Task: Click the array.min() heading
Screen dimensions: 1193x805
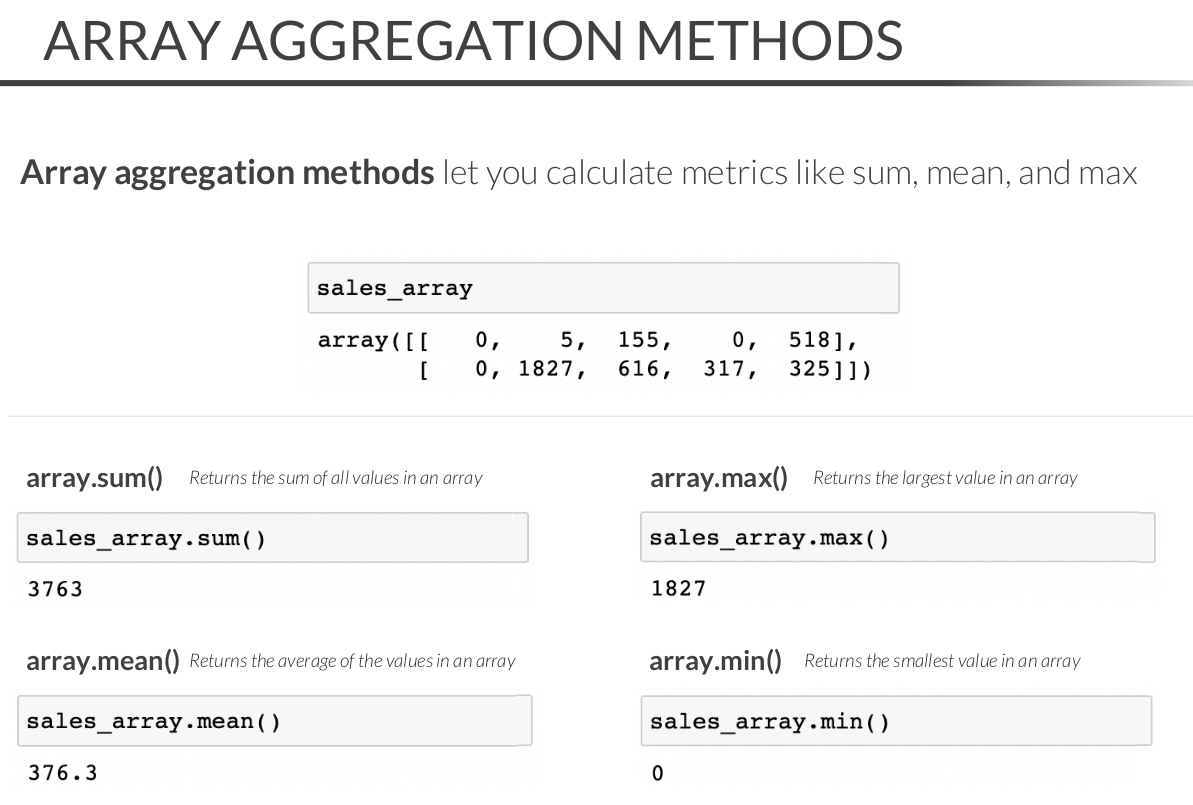Action: click(x=715, y=661)
